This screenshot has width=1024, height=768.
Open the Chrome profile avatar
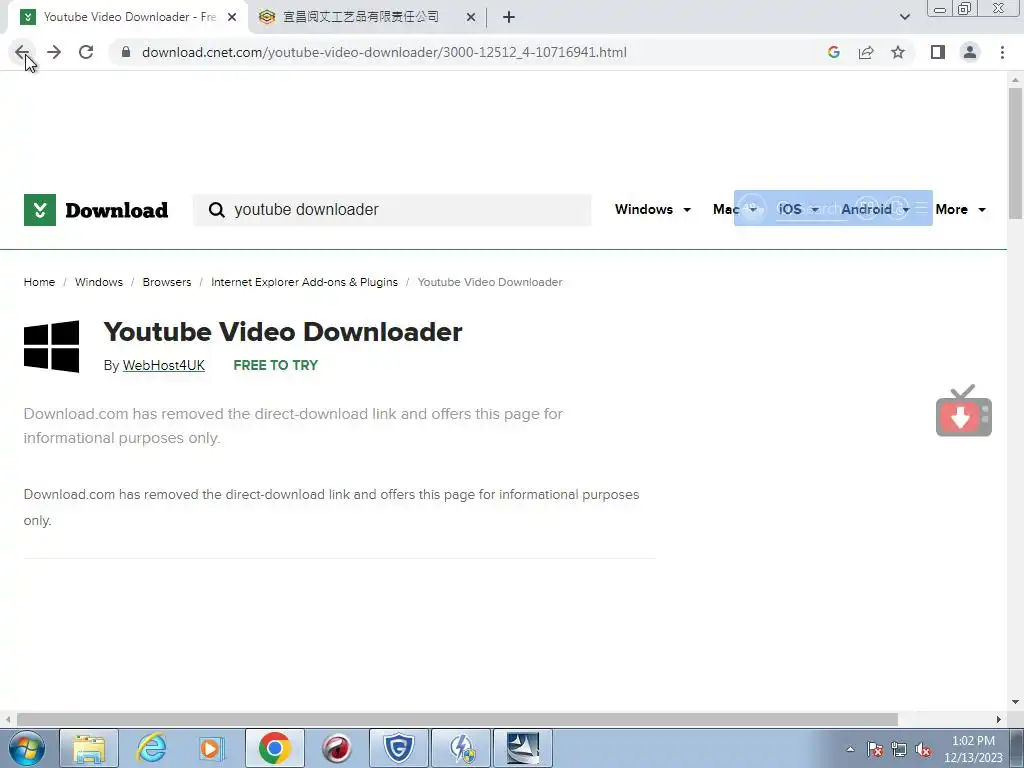(x=970, y=52)
